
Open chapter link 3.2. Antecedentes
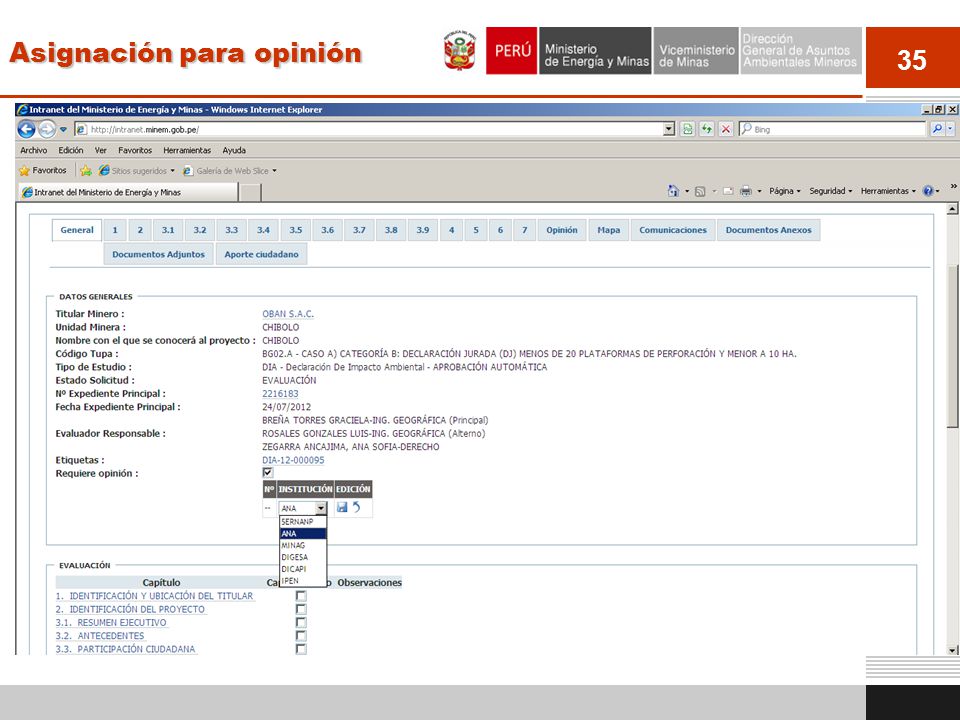(100, 636)
